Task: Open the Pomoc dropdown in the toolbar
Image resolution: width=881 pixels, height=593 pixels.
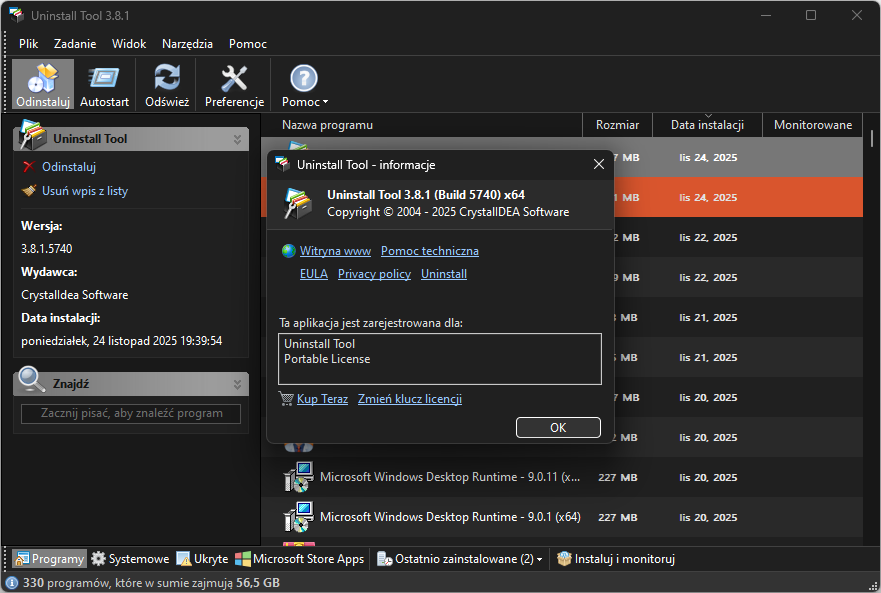Action: [305, 85]
